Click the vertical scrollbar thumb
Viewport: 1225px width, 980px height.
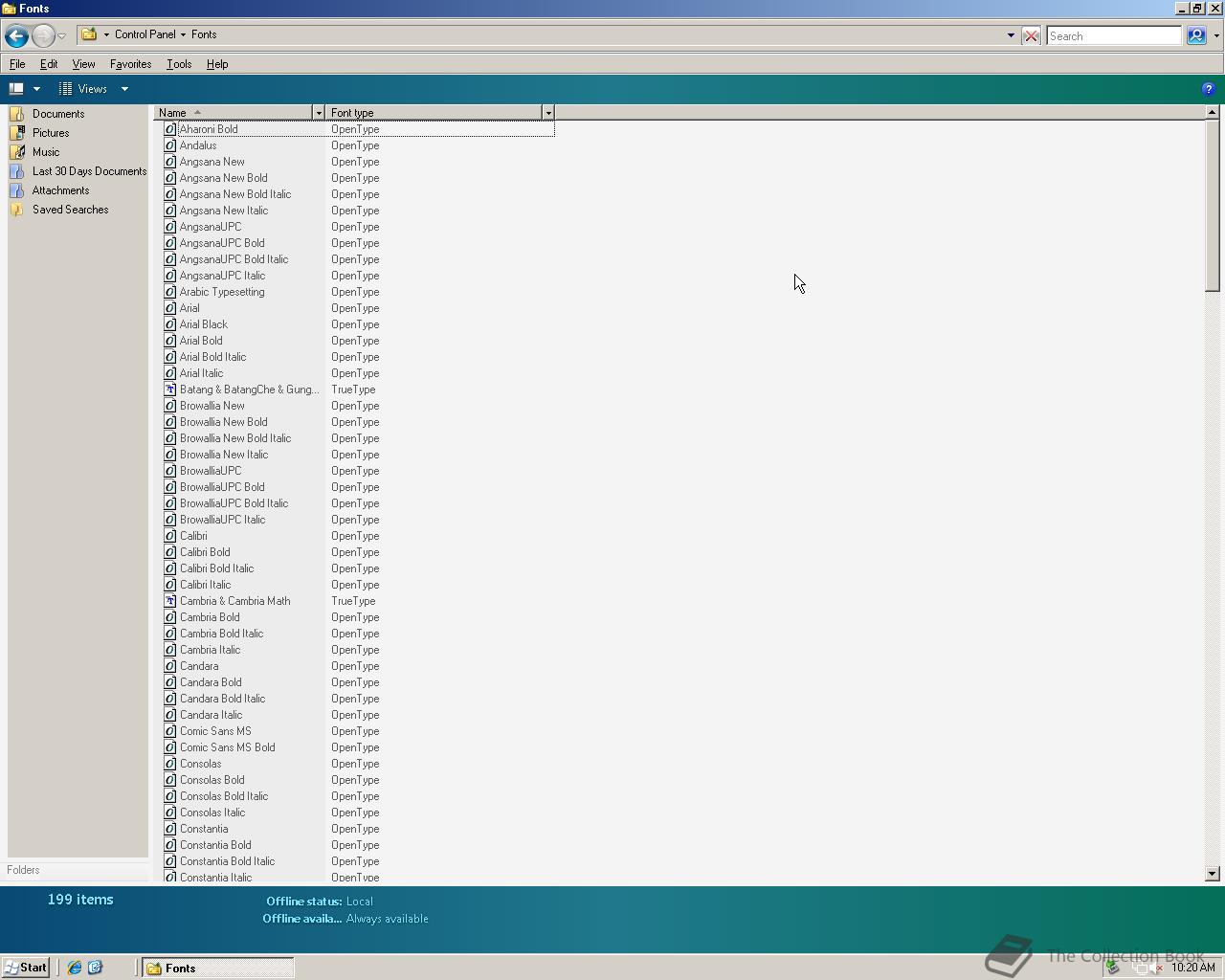[x=1213, y=205]
